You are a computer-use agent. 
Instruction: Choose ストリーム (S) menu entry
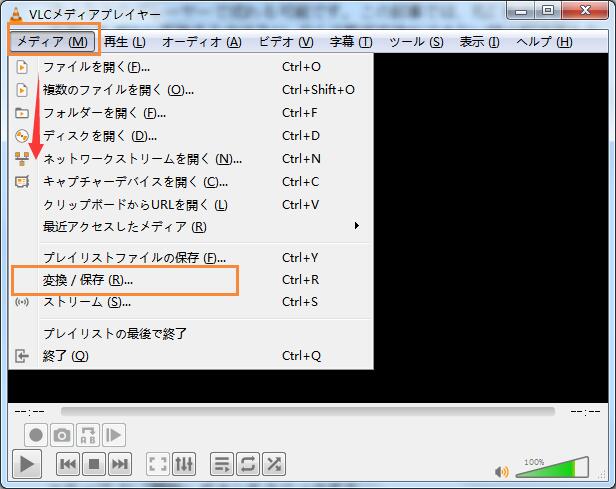pyautogui.click(x=191, y=302)
